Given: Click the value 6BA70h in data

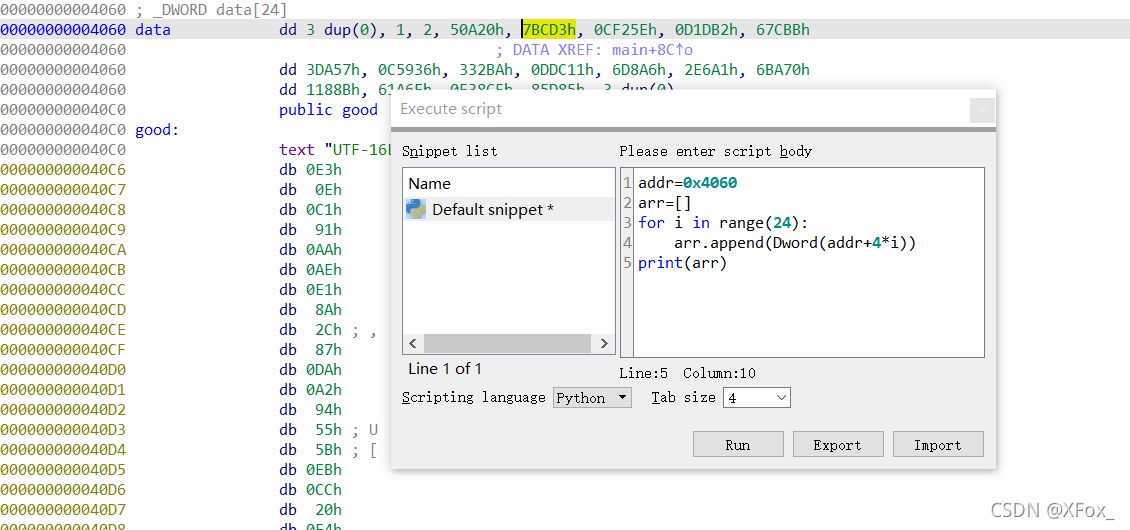Looking at the screenshot, I should (x=783, y=70).
